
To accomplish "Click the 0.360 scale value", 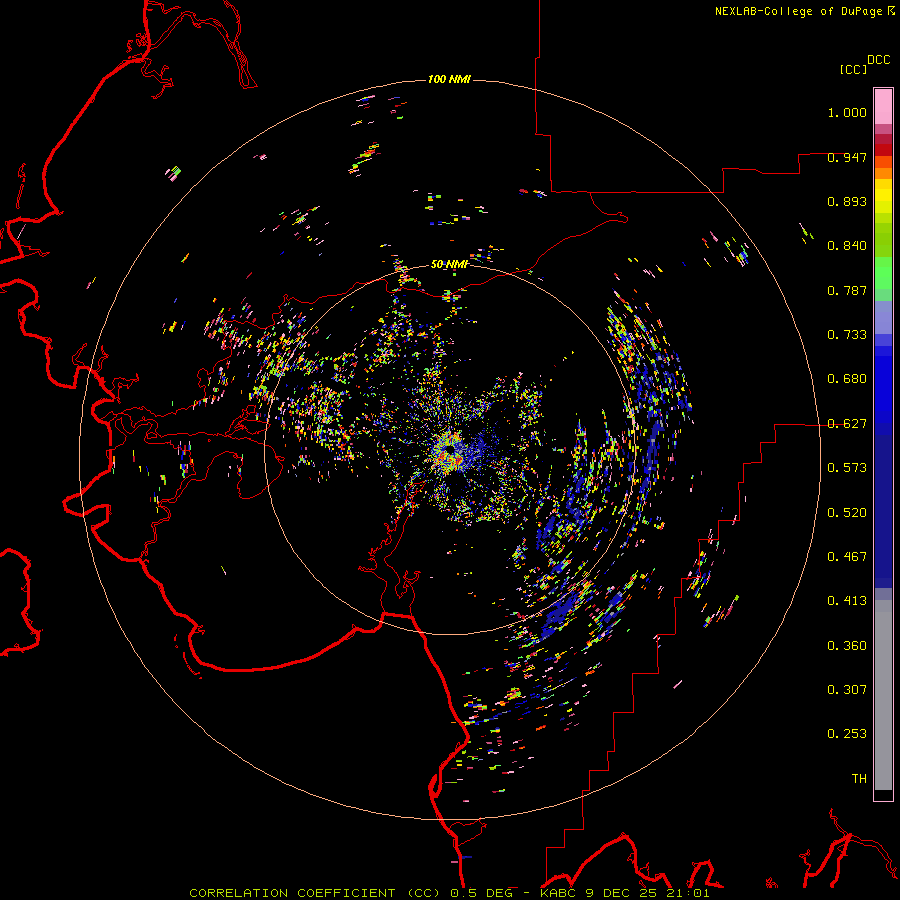I will [x=847, y=646].
